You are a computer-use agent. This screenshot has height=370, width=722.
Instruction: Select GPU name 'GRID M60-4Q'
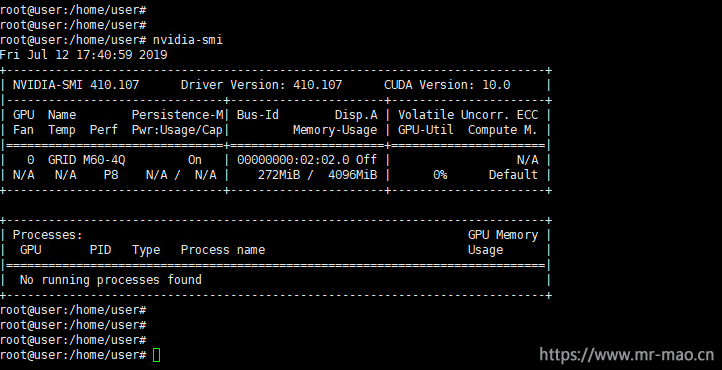coord(87,160)
